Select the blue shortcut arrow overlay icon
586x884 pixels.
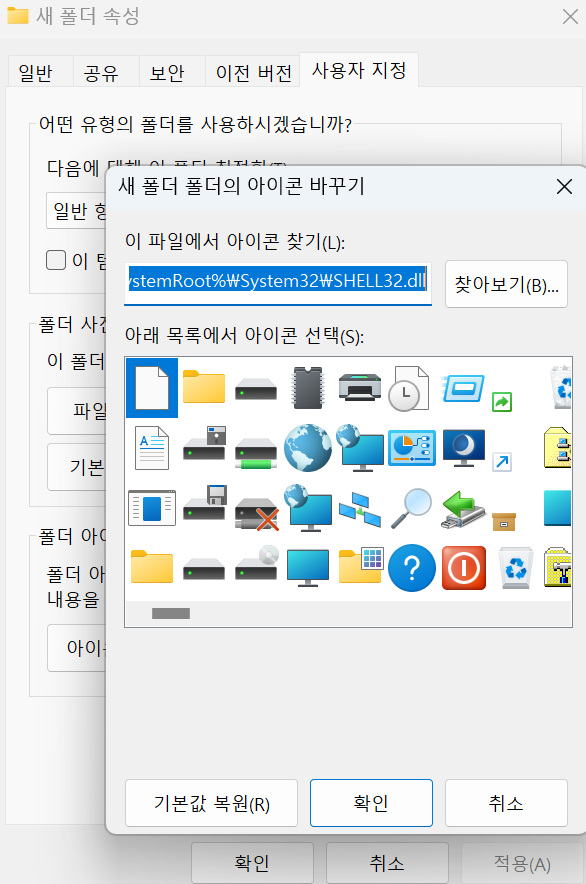(x=502, y=462)
